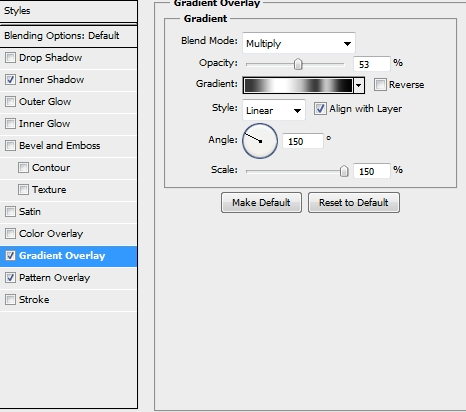Tick the Outer Glow checkbox

[10, 102]
